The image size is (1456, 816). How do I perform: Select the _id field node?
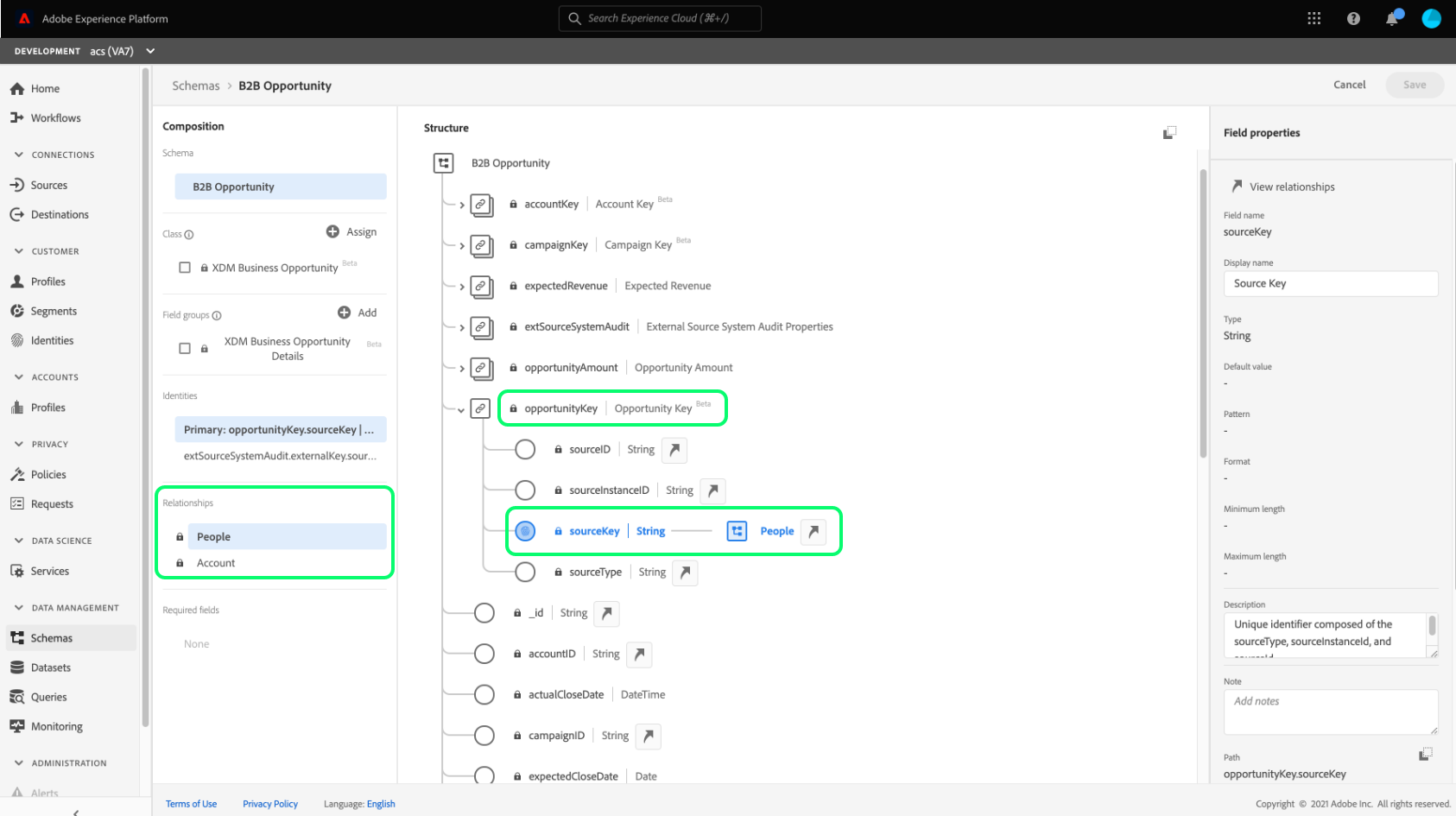pos(484,613)
